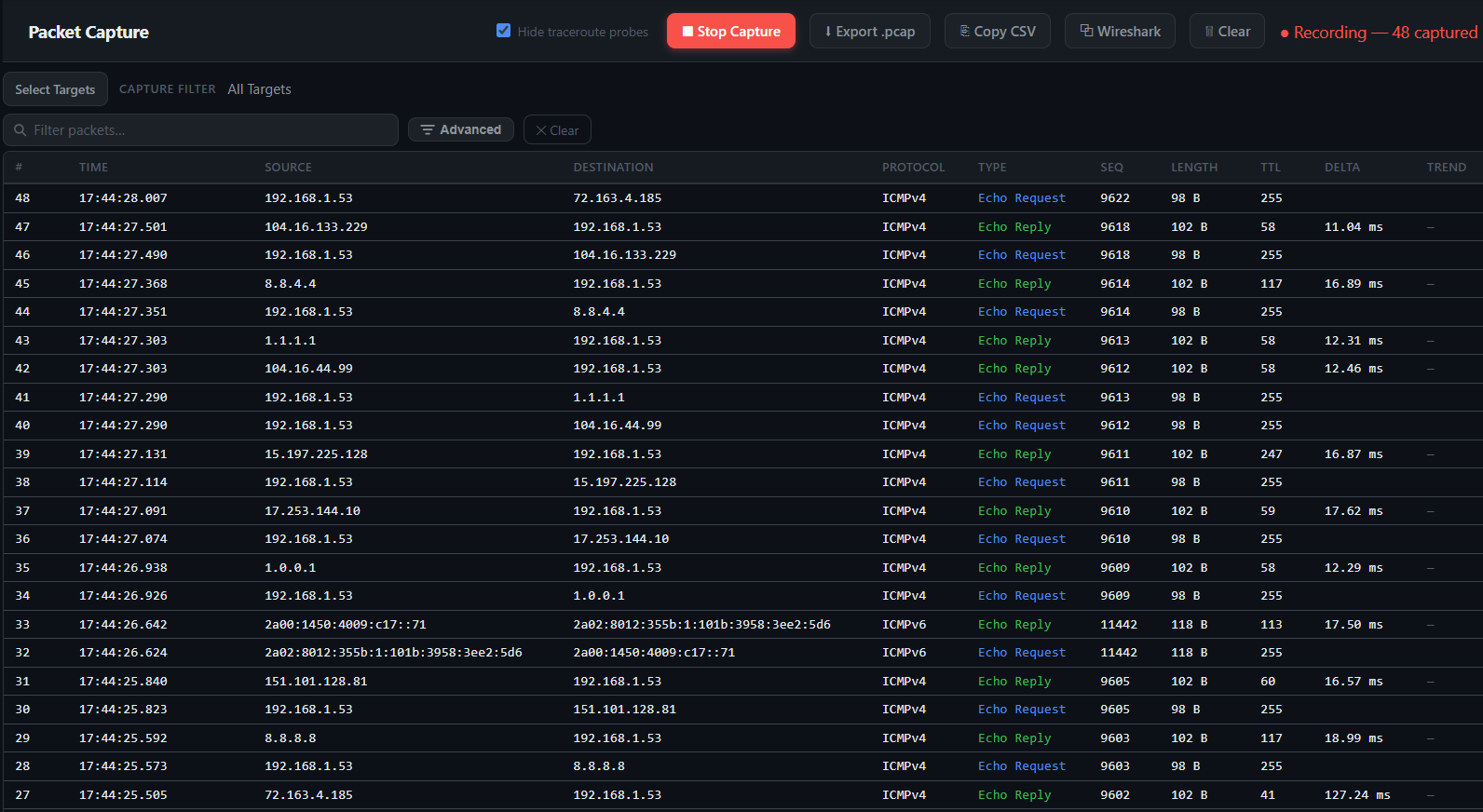Click time 17:44:27.490 in row 46
The height and width of the screenshot is (812, 1483).
(123, 255)
